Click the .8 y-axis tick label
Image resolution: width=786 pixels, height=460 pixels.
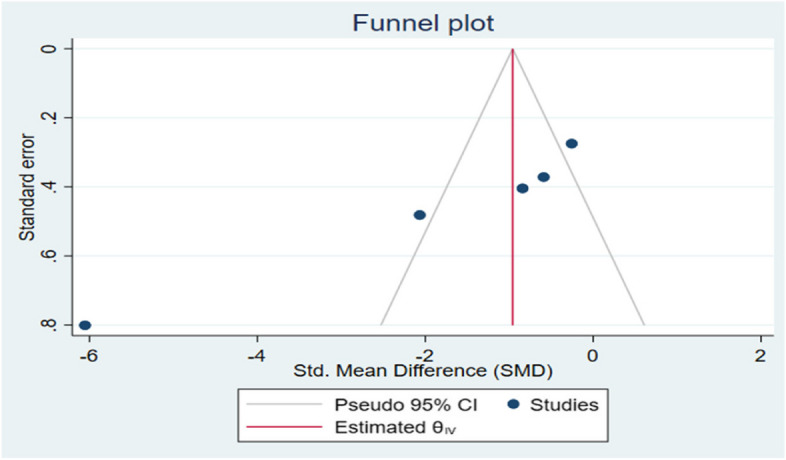tap(40, 325)
